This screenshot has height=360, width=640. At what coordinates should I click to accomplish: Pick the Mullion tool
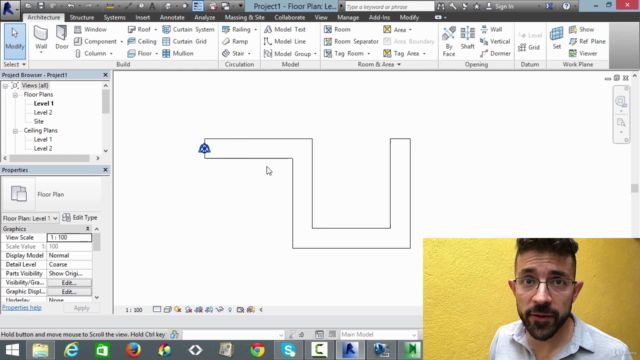(x=178, y=53)
